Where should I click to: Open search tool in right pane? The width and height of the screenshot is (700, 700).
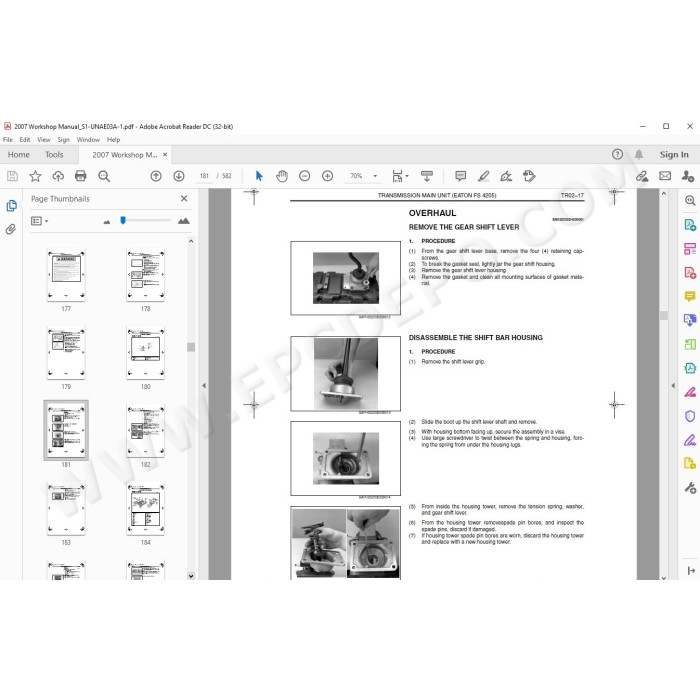pos(690,200)
